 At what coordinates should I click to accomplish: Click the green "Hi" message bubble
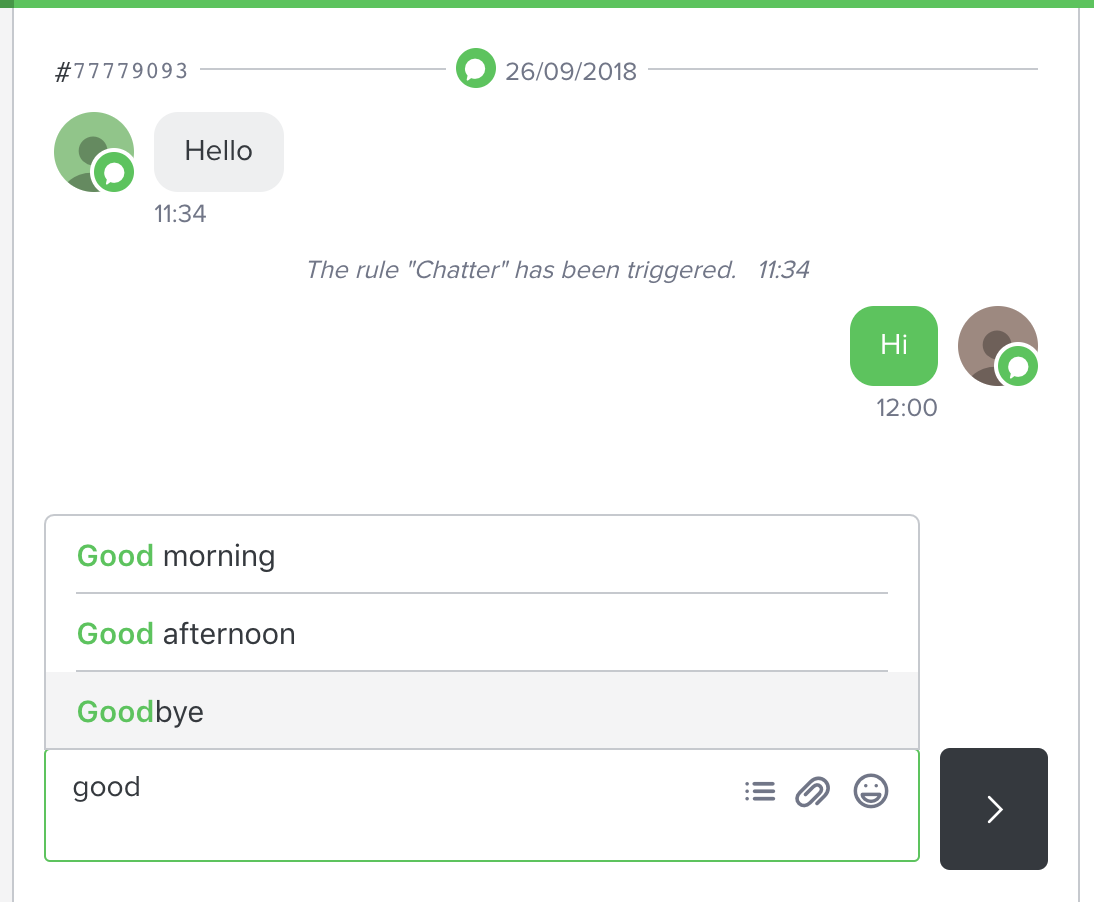(x=894, y=346)
